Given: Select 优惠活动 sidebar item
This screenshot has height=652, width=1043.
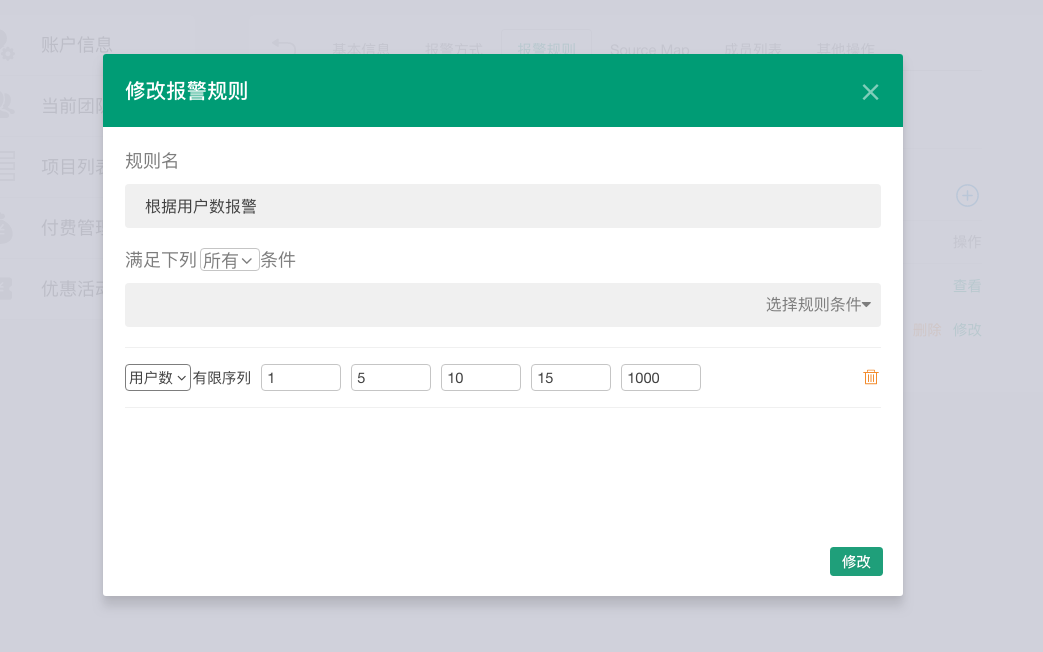Looking at the screenshot, I should 73,288.
